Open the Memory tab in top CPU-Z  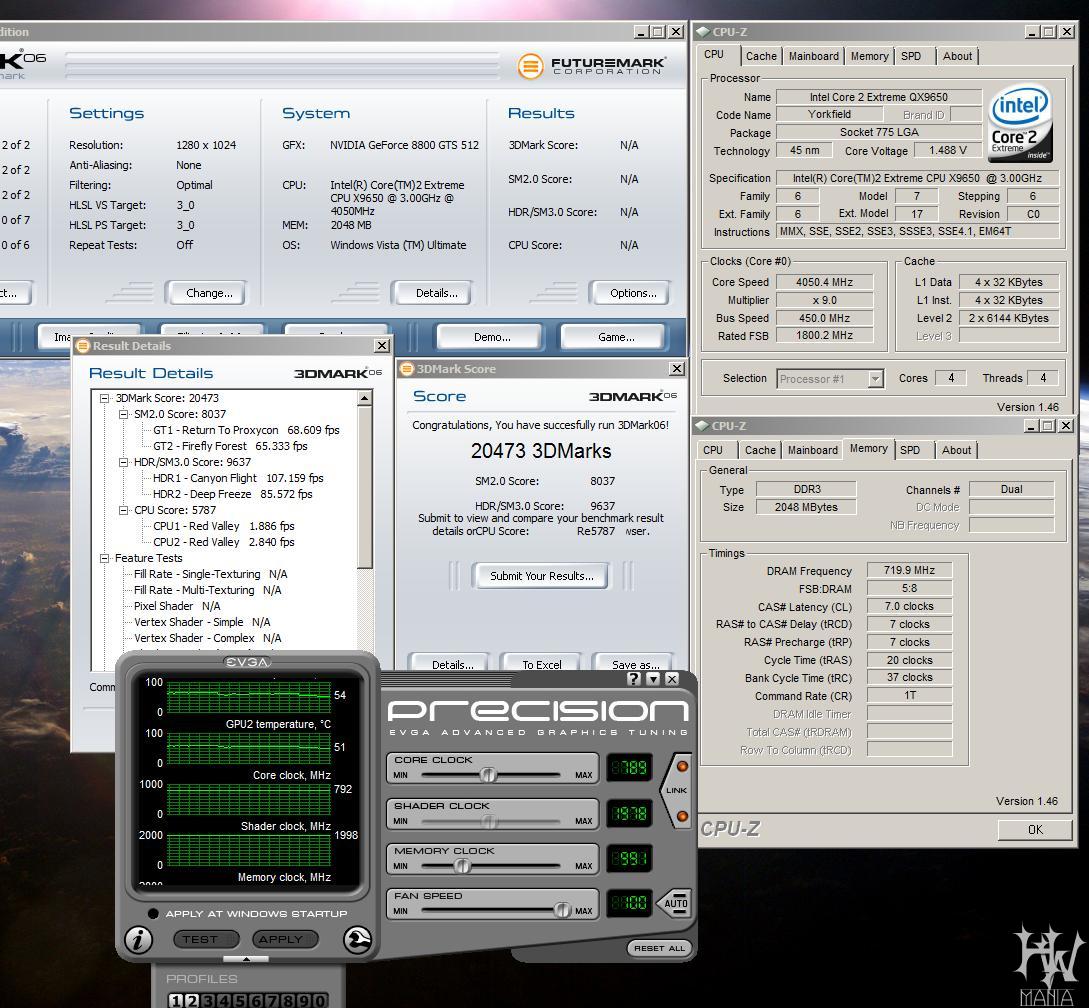869,56
